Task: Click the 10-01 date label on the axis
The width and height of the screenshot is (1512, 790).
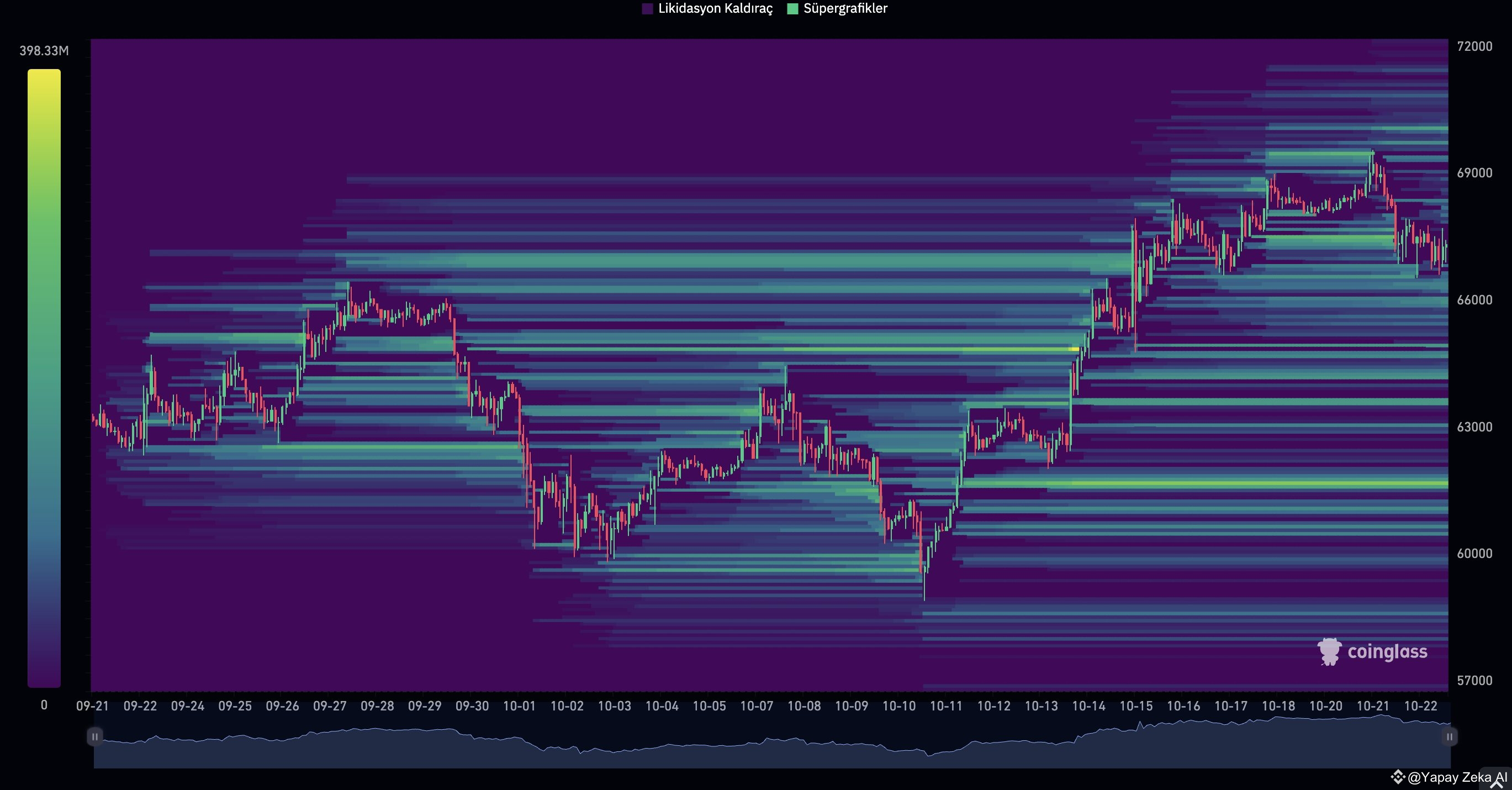Action: [x=519, y=707]
